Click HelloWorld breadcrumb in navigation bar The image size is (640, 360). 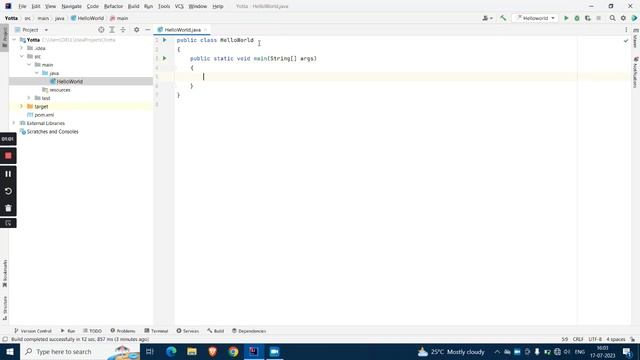[87, 18]
